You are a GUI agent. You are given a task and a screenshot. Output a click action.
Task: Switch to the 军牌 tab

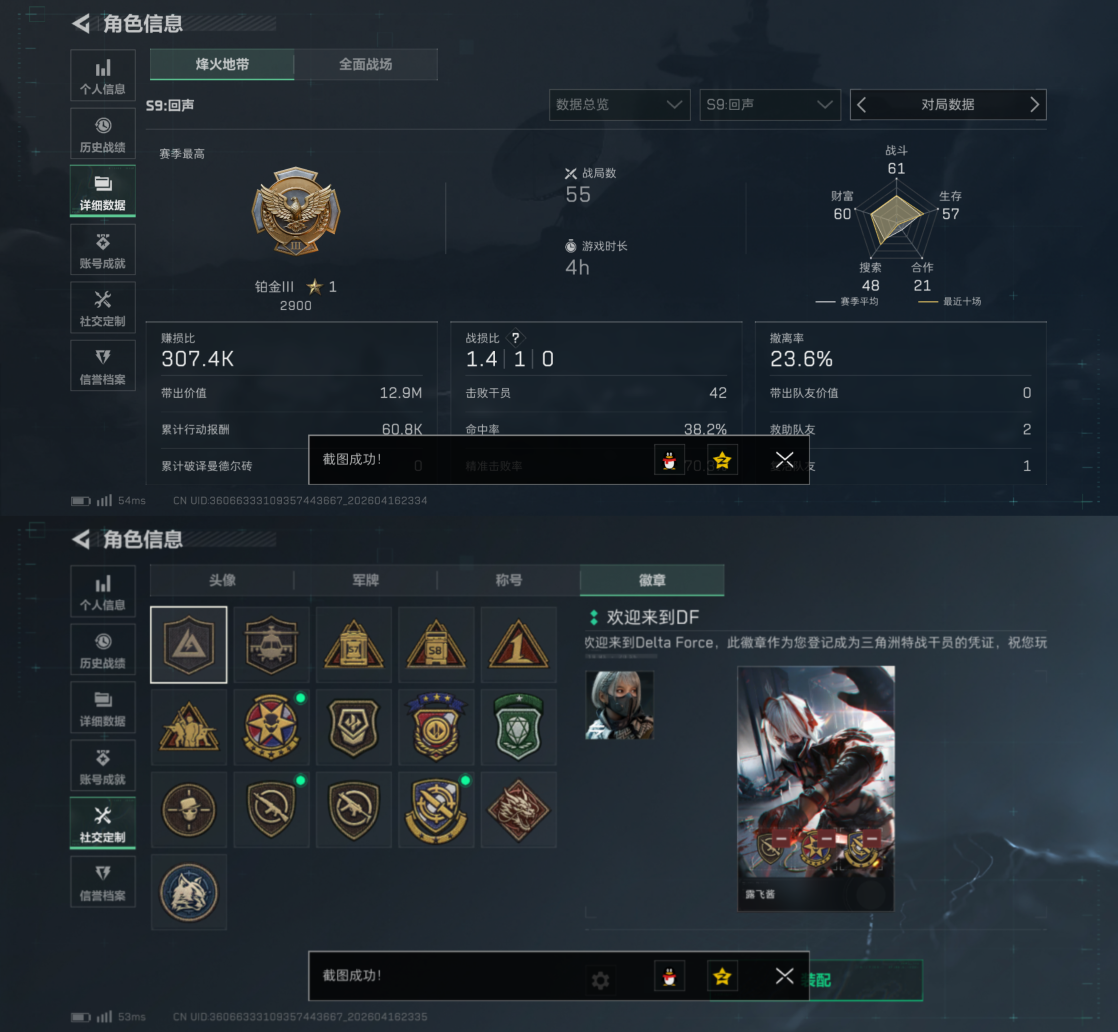click(366, 581)
